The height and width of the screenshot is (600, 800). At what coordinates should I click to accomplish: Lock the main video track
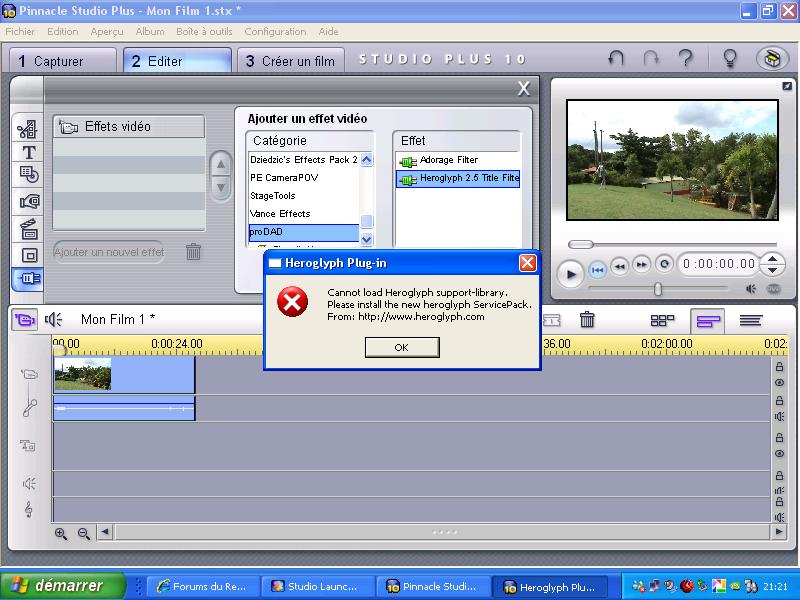pos(779,366)
